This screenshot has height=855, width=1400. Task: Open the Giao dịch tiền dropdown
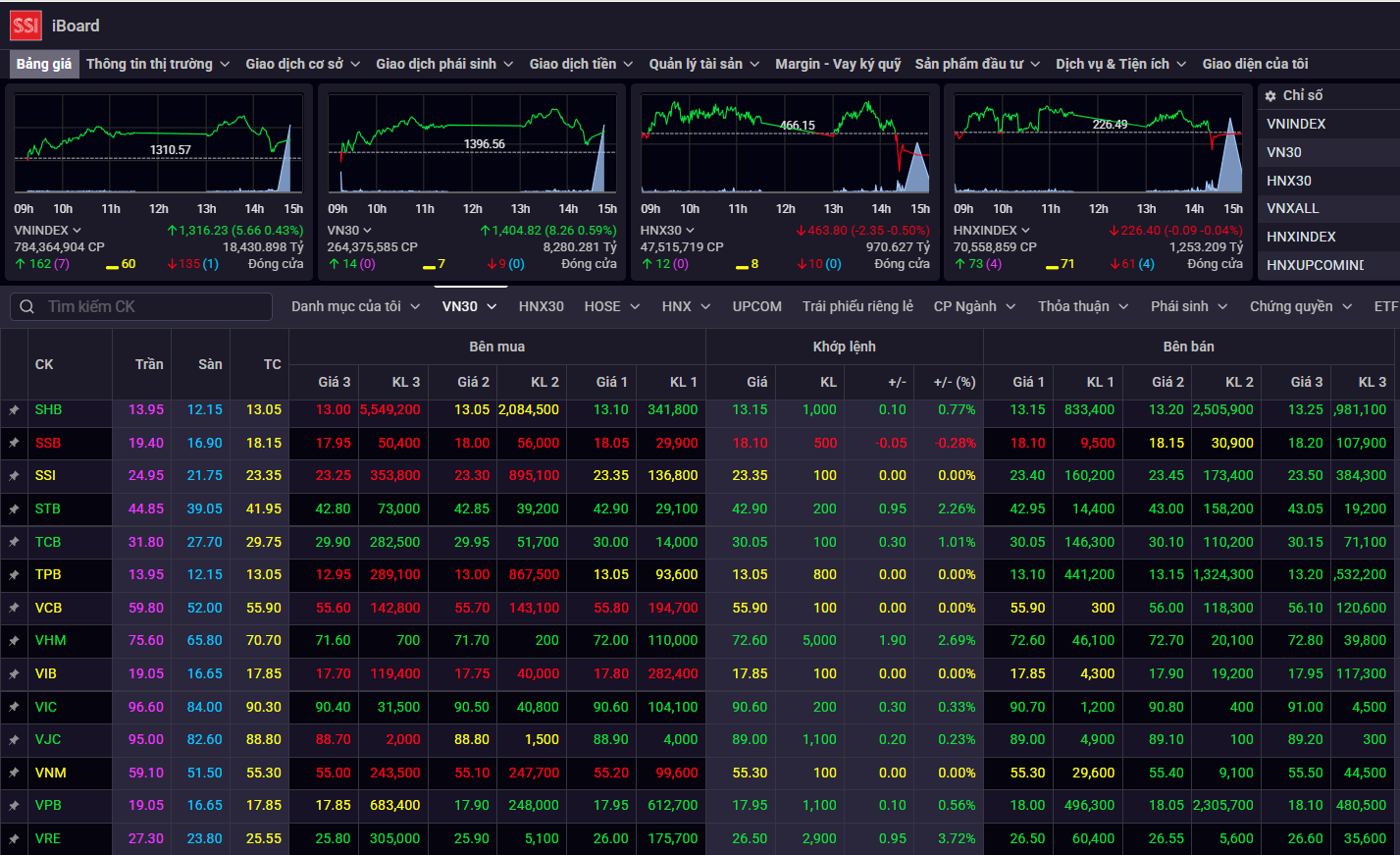(582, 64)
